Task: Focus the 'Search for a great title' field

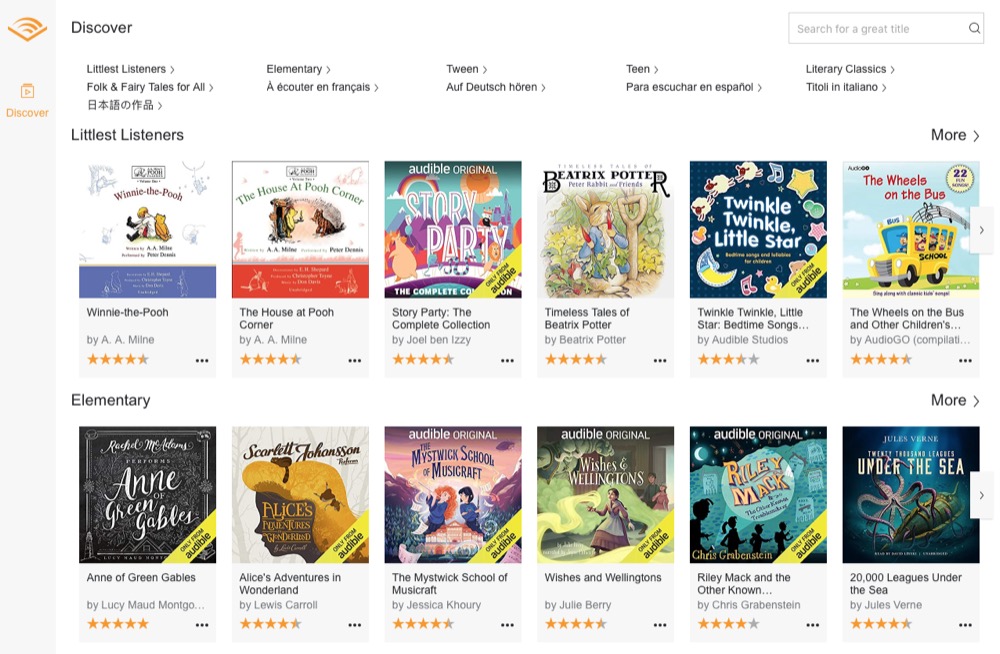Action: point(875,29)
